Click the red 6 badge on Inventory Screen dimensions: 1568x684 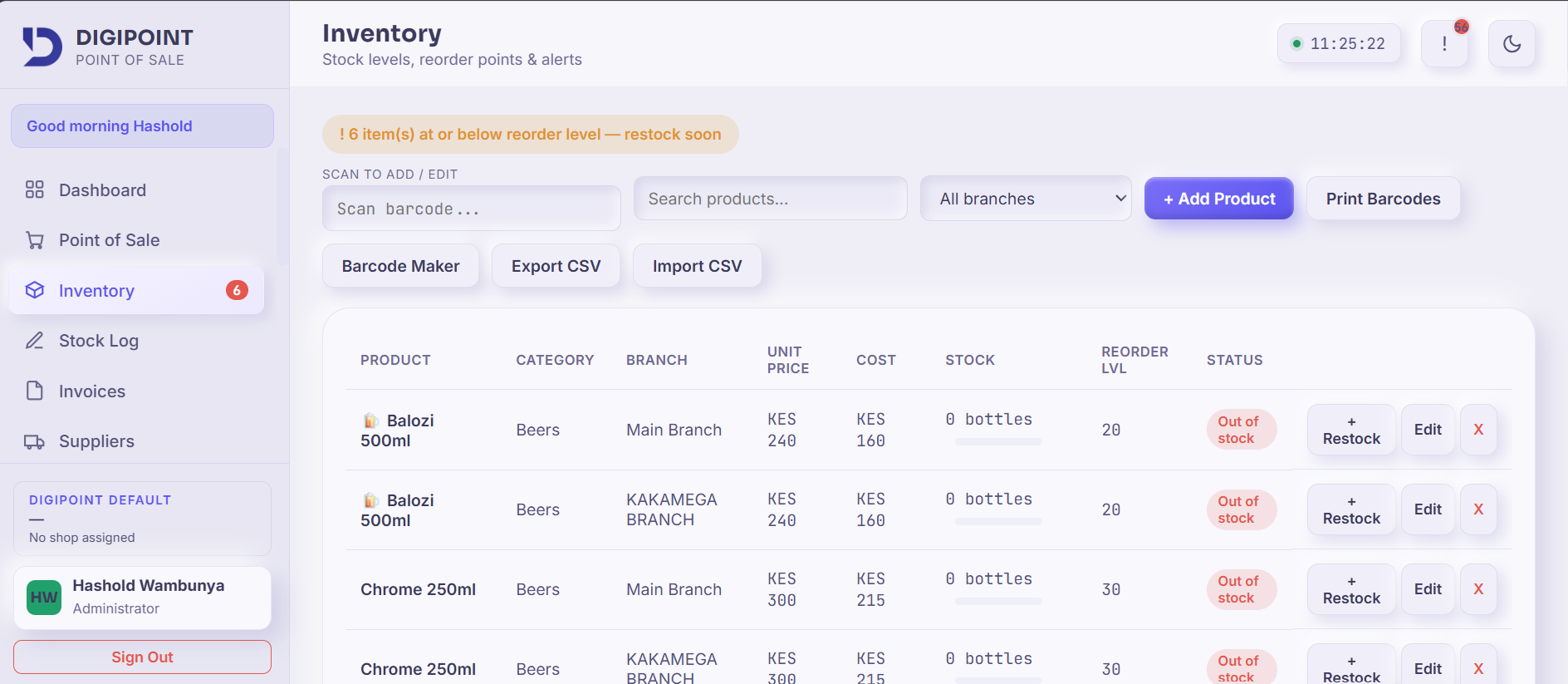click(x=237, y=290)
